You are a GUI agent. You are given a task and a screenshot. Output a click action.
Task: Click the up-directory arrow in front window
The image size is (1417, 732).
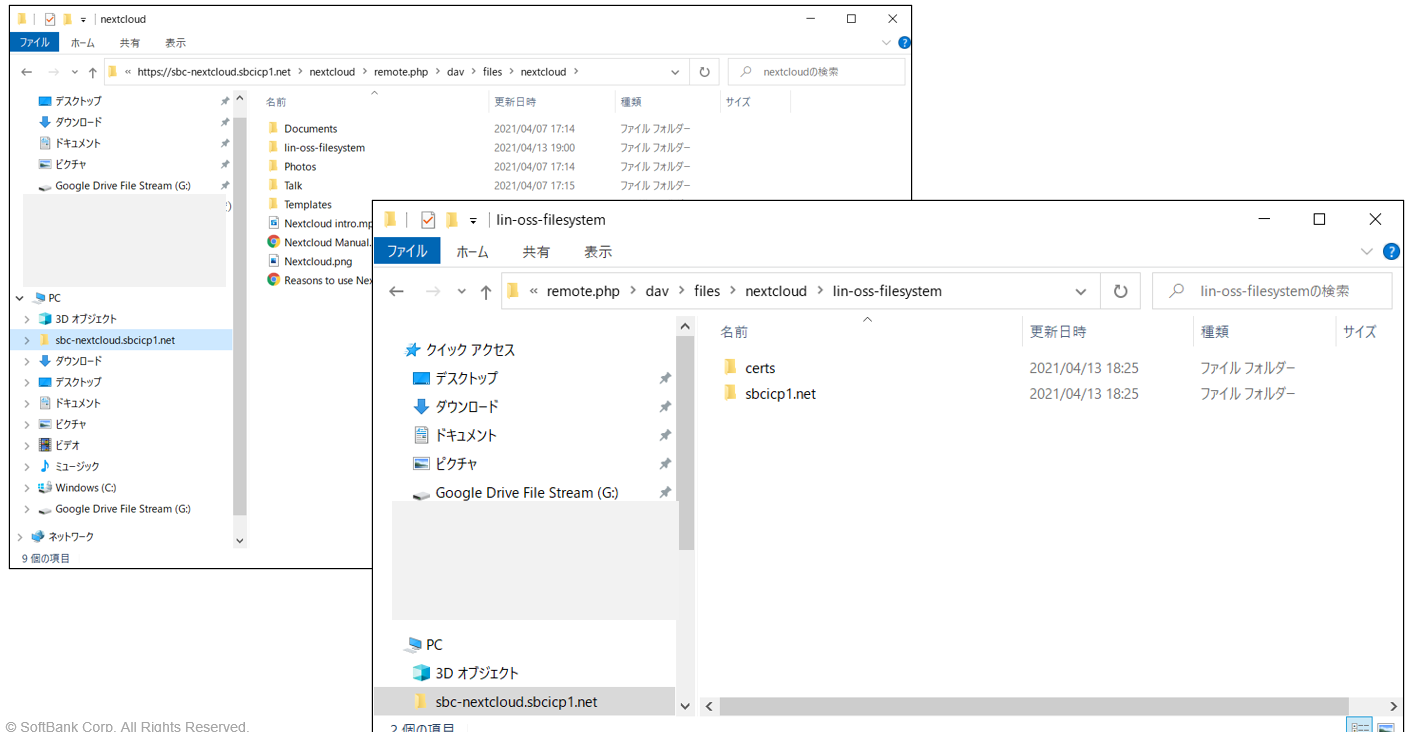pyautogui.click(x=486, y=291)
